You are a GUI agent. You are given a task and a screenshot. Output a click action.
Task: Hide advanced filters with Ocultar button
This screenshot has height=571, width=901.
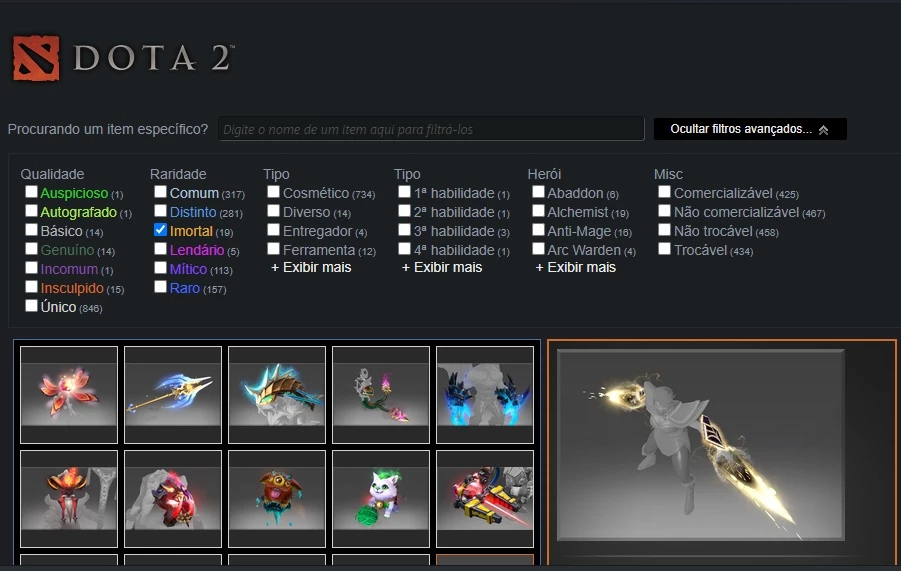click(750, 129)
